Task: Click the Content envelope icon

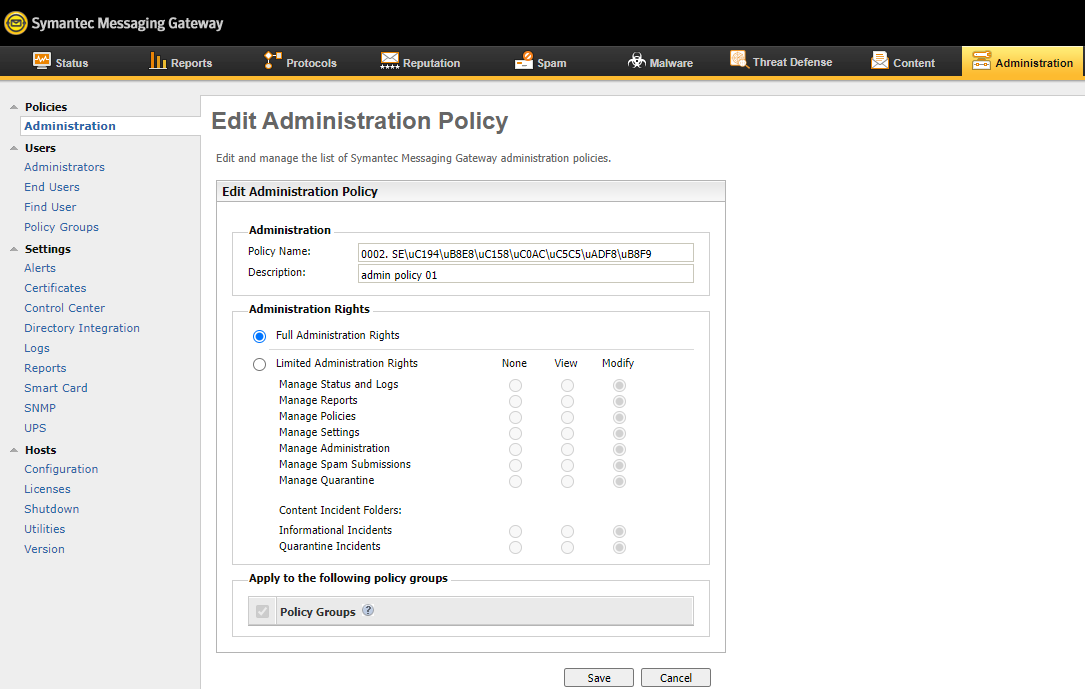Action: click(879, 61)
